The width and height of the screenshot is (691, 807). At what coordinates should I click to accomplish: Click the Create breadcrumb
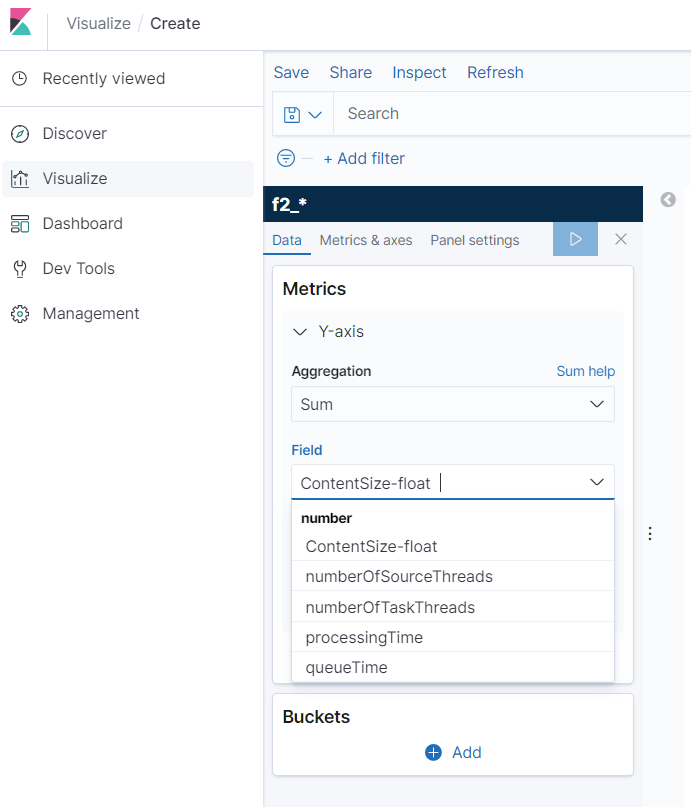(x=175, y=24)
